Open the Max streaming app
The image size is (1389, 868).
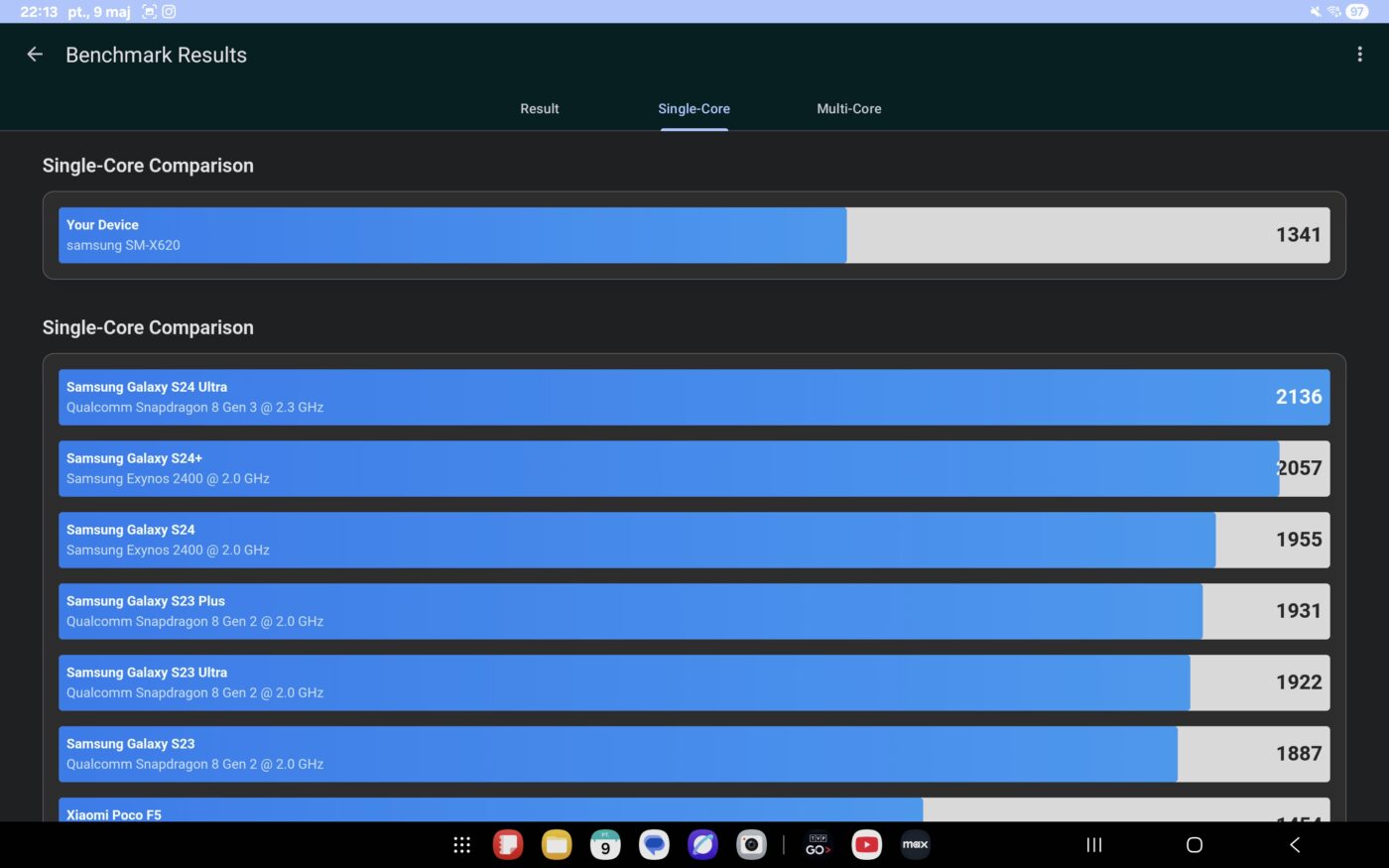point(915,845)
